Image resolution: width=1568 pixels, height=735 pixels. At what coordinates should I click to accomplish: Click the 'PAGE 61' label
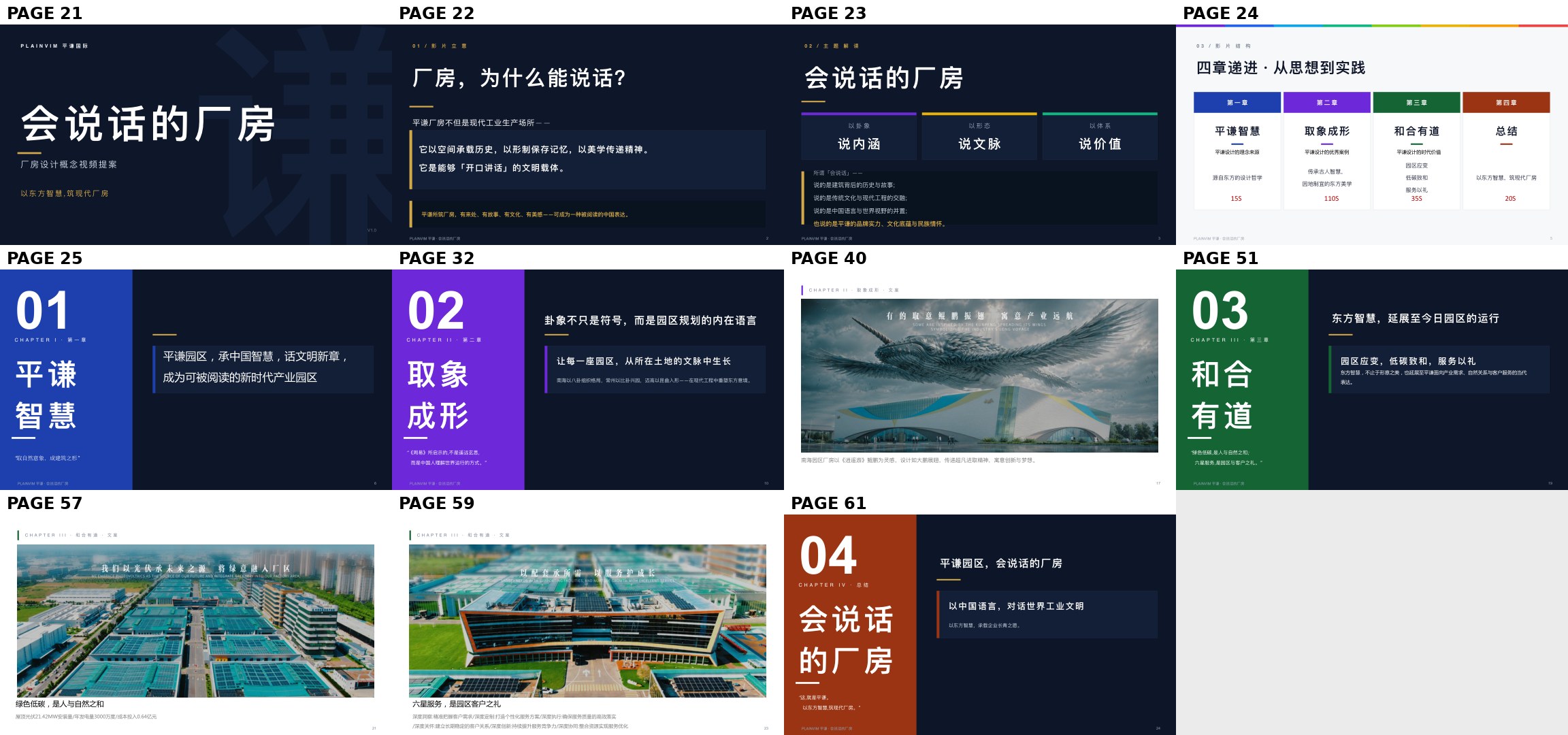pos(829,503)
